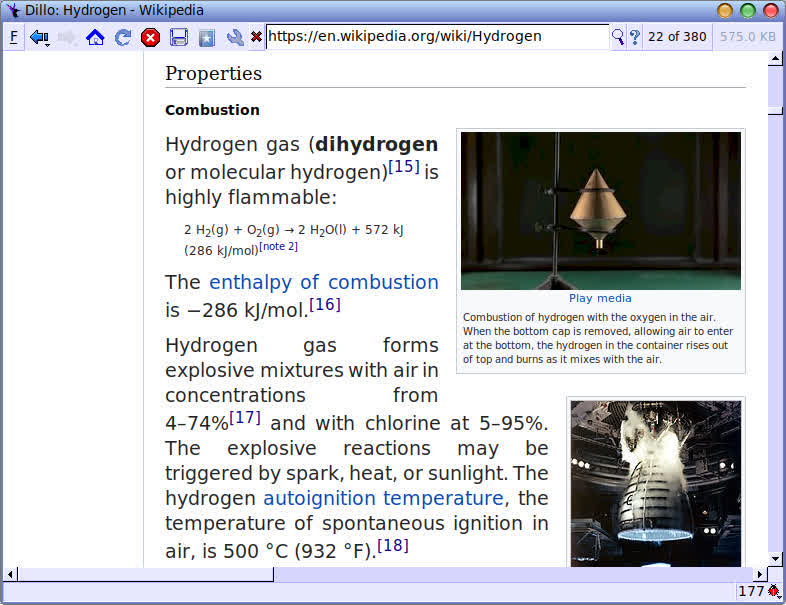786x605 pixels.
Task: Open the bug meter icon in status bar
Action: [x=774, y=591]
